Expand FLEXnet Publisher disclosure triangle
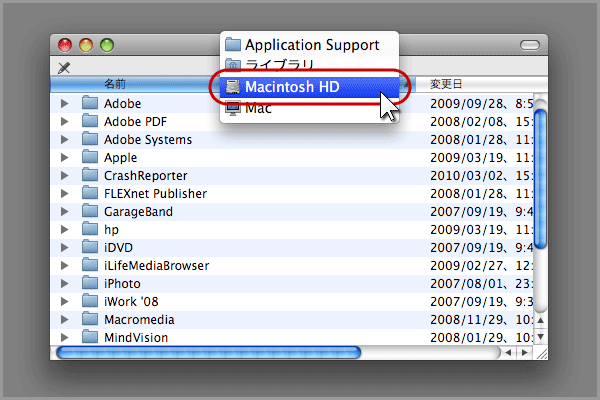Screen dimensions: 600x400 tap(65, 193)
